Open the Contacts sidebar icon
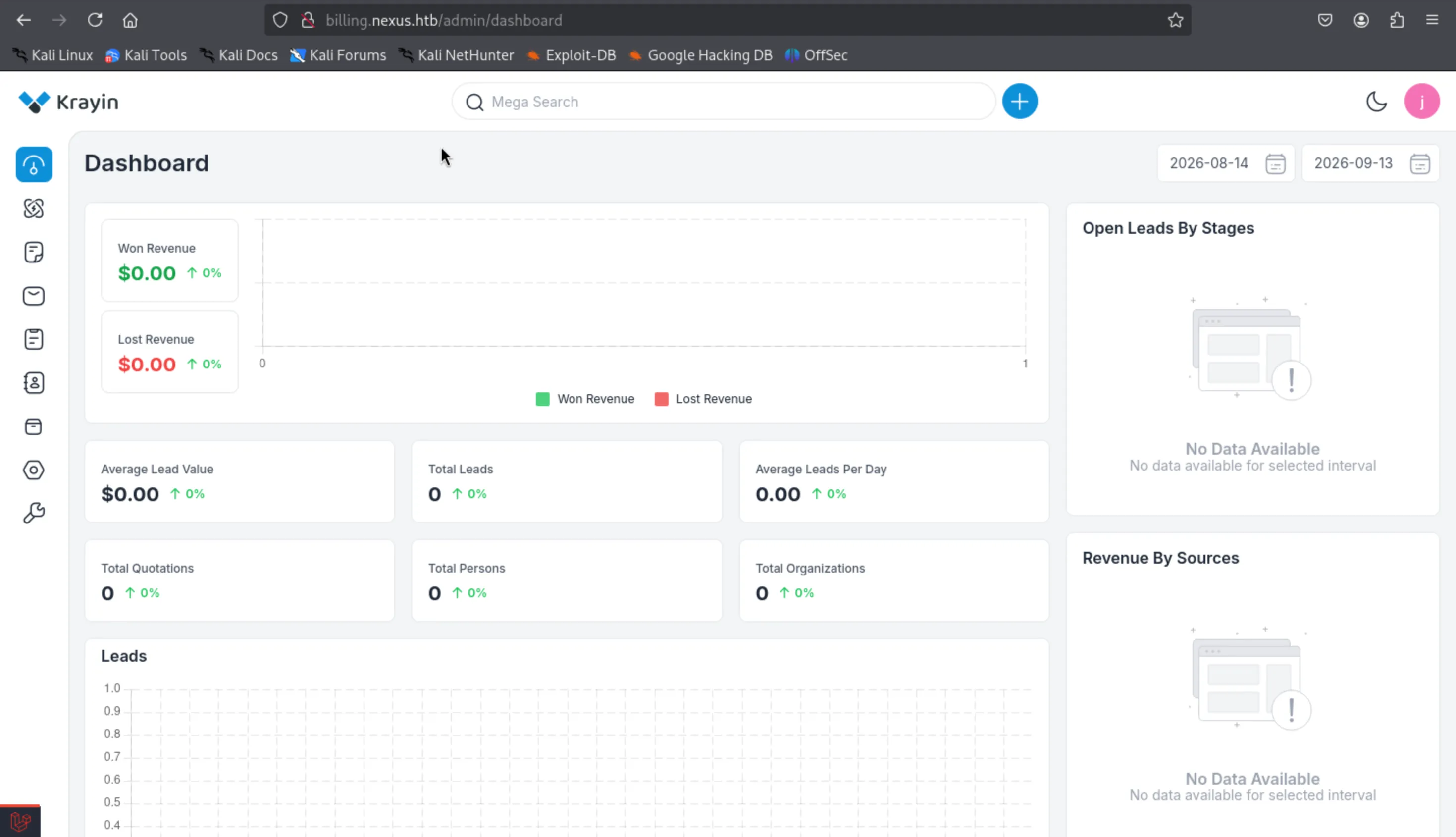Image resolution: width=1456 pixels, height=837 pixels. click(34, 383)
